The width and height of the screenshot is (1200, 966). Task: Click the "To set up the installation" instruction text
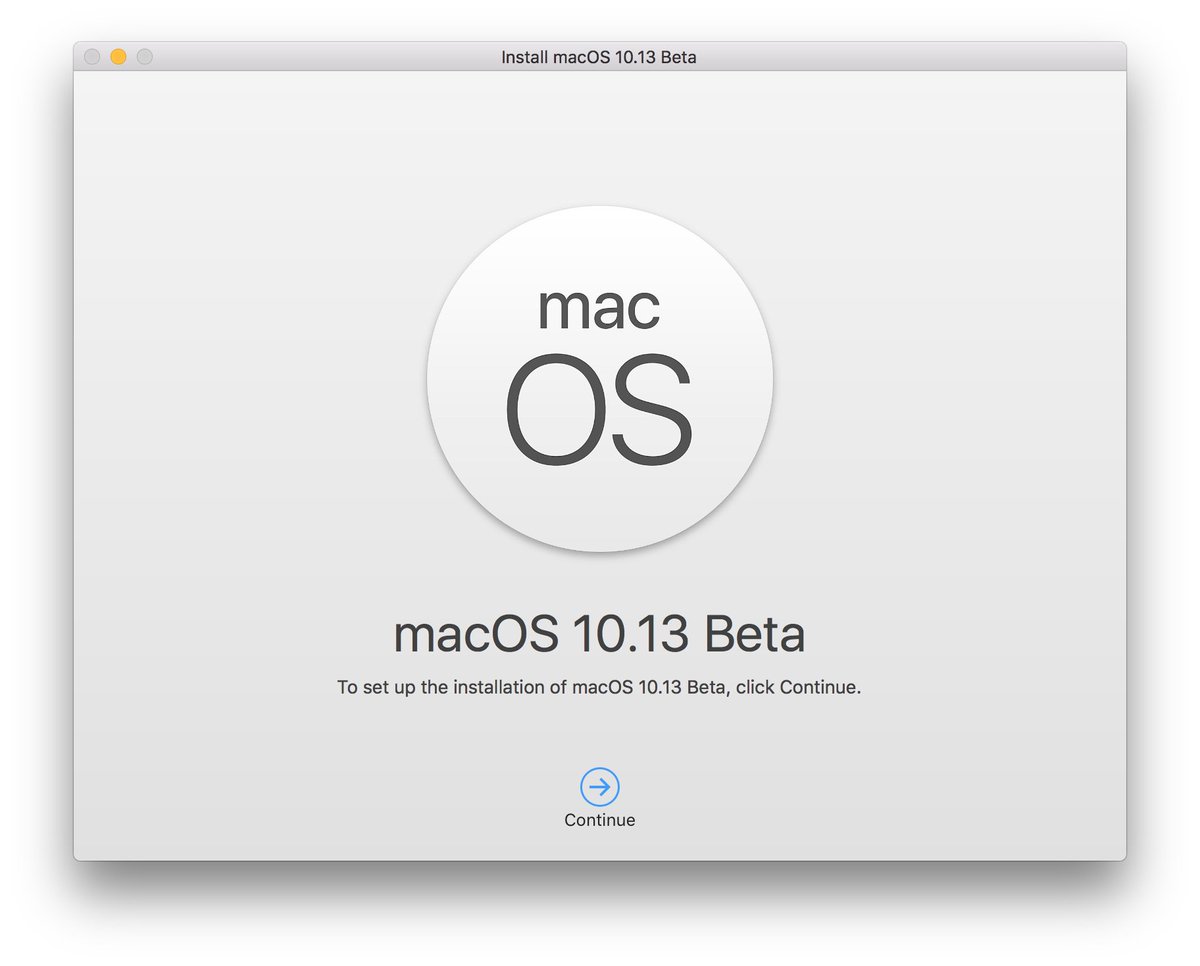[599, 688]
